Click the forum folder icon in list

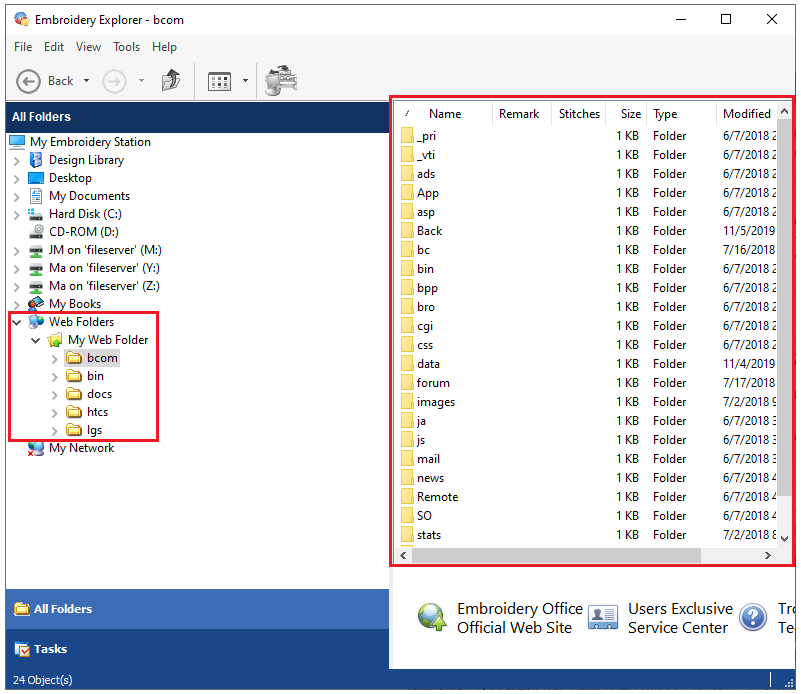(x=407, y=382)
